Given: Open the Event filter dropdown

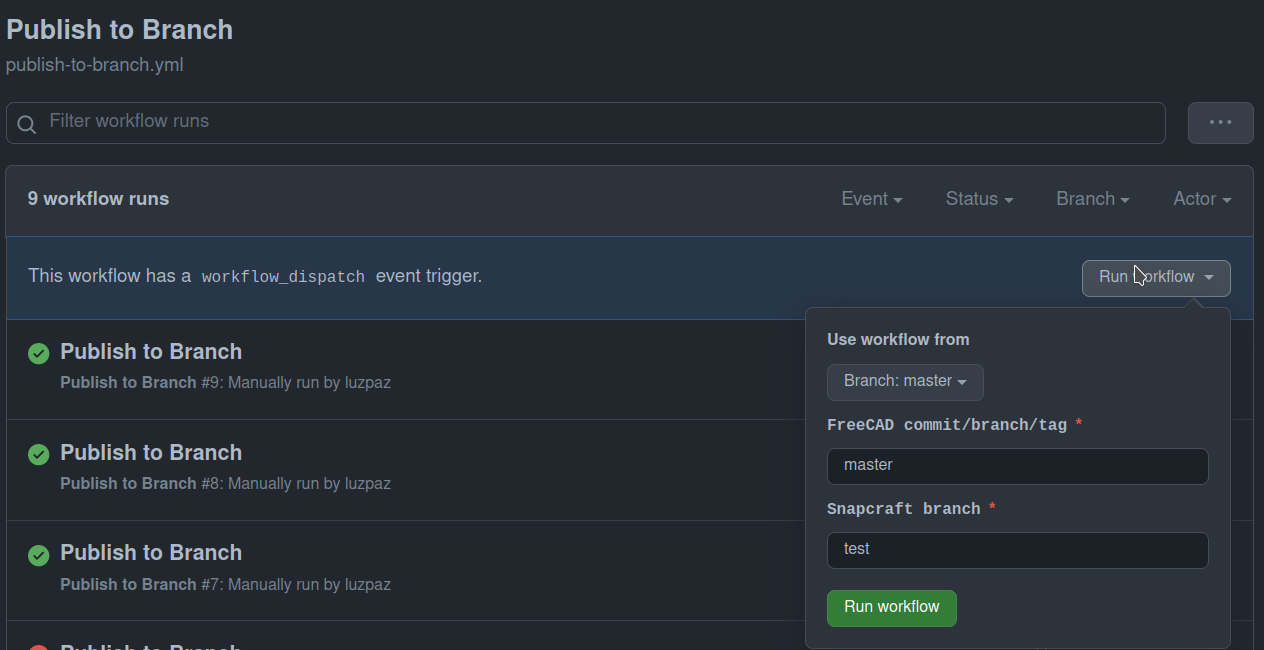Looking at the screenshot, I should (x=871, y=199).
